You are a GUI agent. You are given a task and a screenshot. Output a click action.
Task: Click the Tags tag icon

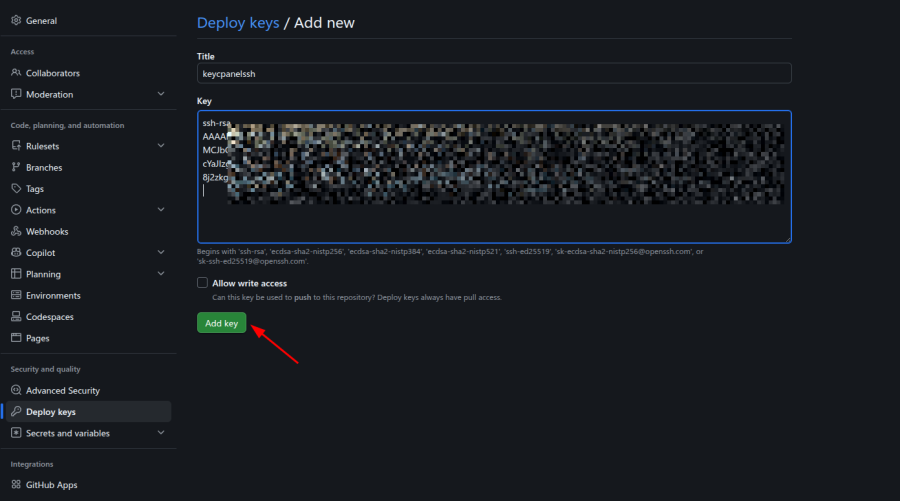pos(16,188)
